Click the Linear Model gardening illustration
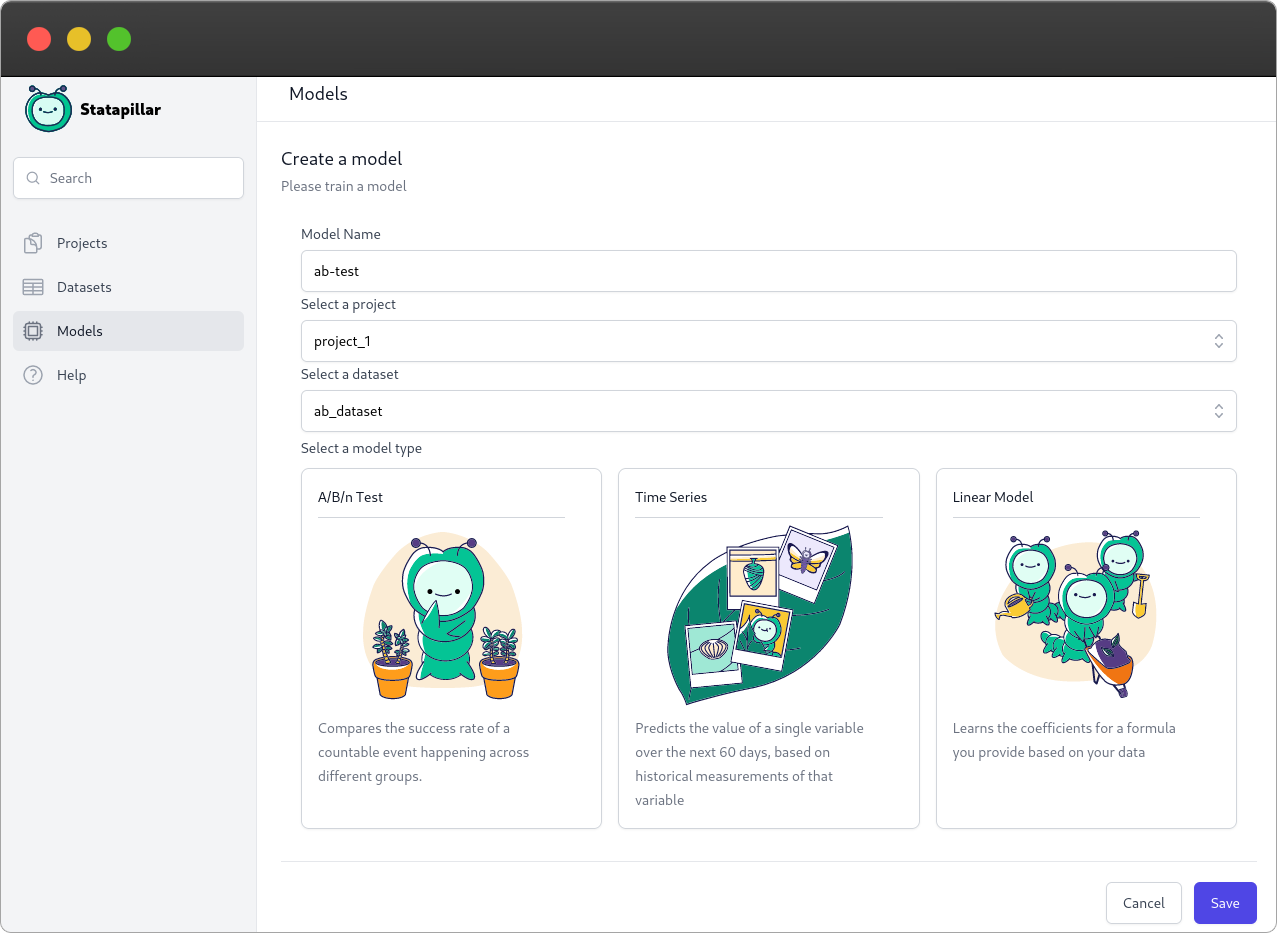The height and width of the screenshot is (933, 1277). (1076, 614)
